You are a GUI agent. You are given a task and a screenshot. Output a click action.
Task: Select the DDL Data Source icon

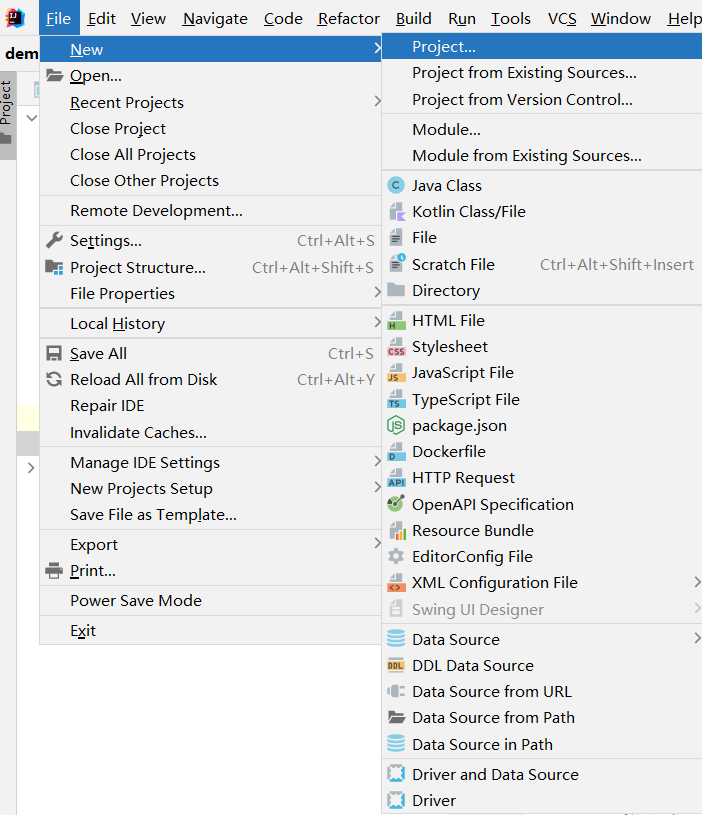[396, 666]
